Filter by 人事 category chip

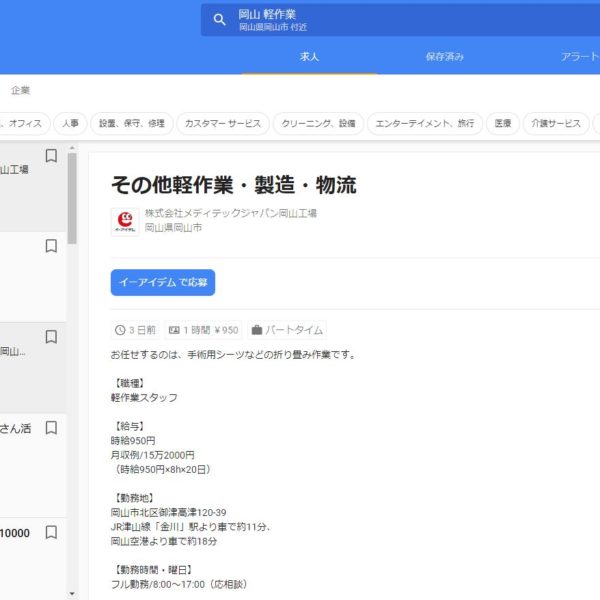point(69,124)
